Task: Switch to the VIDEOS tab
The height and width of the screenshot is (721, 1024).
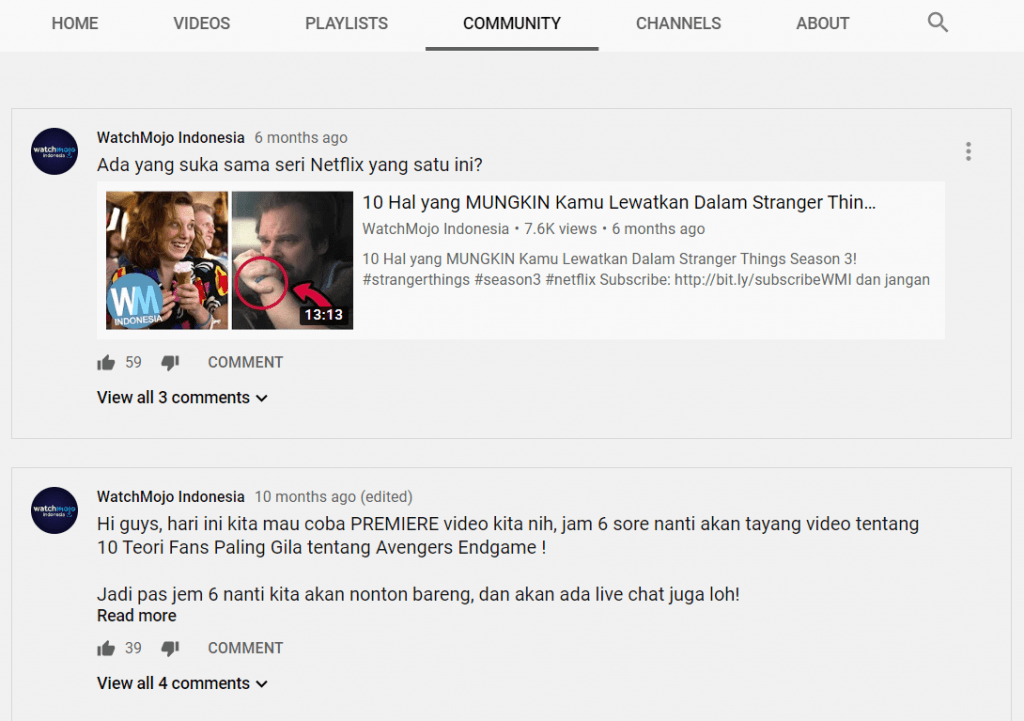Action: 201,23
